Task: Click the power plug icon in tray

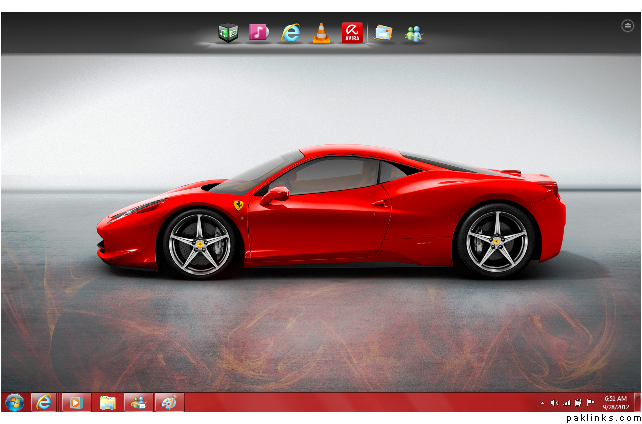Action: [577, 403]
